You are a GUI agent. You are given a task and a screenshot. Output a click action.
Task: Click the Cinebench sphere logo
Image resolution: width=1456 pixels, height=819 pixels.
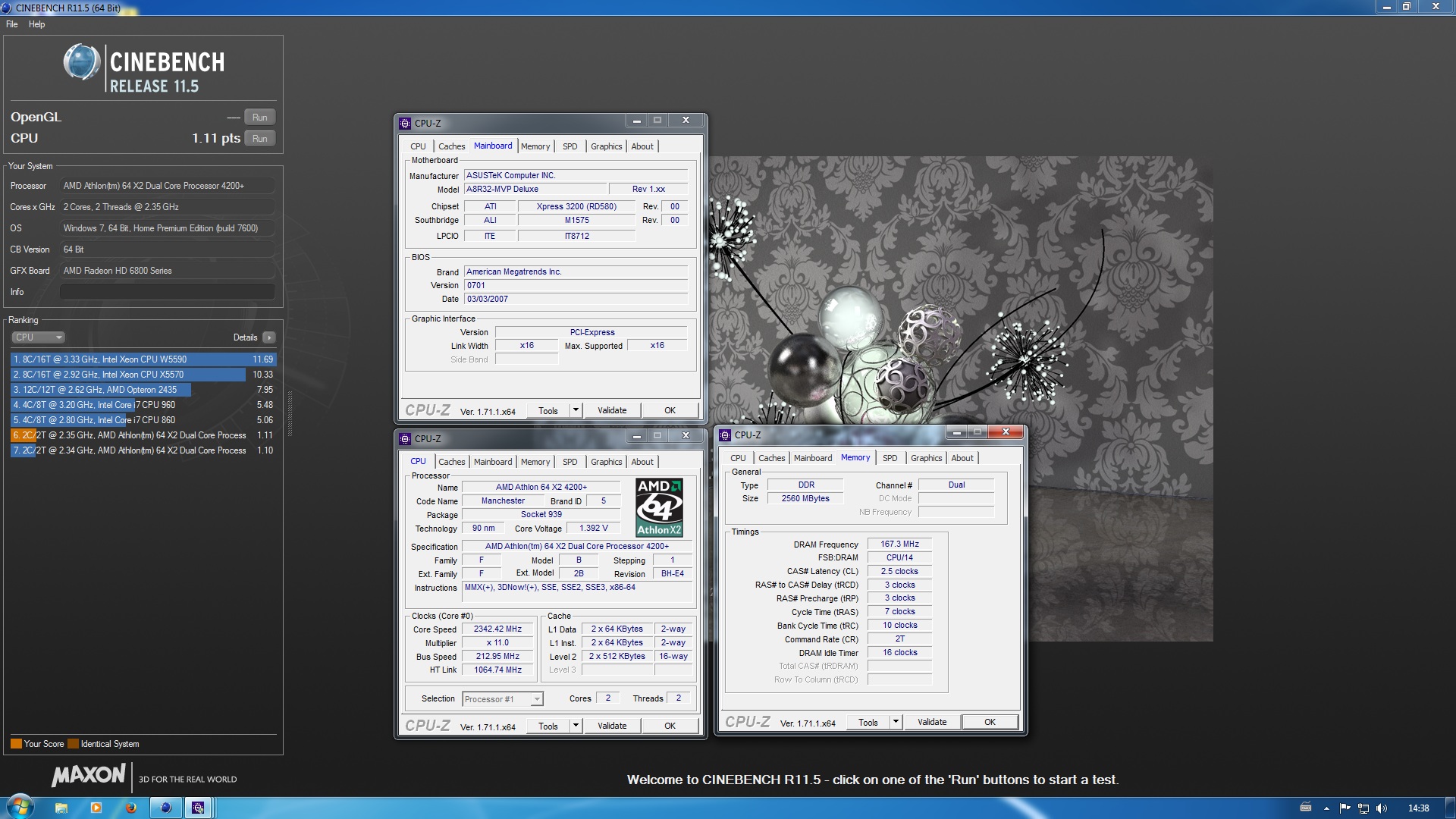tap(82, 62)
